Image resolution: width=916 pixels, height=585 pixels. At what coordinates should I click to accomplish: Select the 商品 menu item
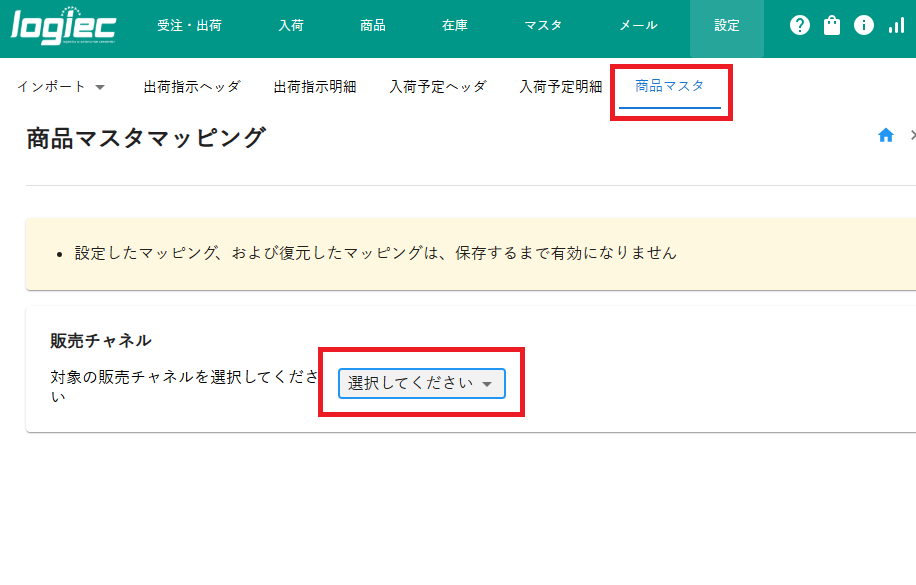point(373,26)
